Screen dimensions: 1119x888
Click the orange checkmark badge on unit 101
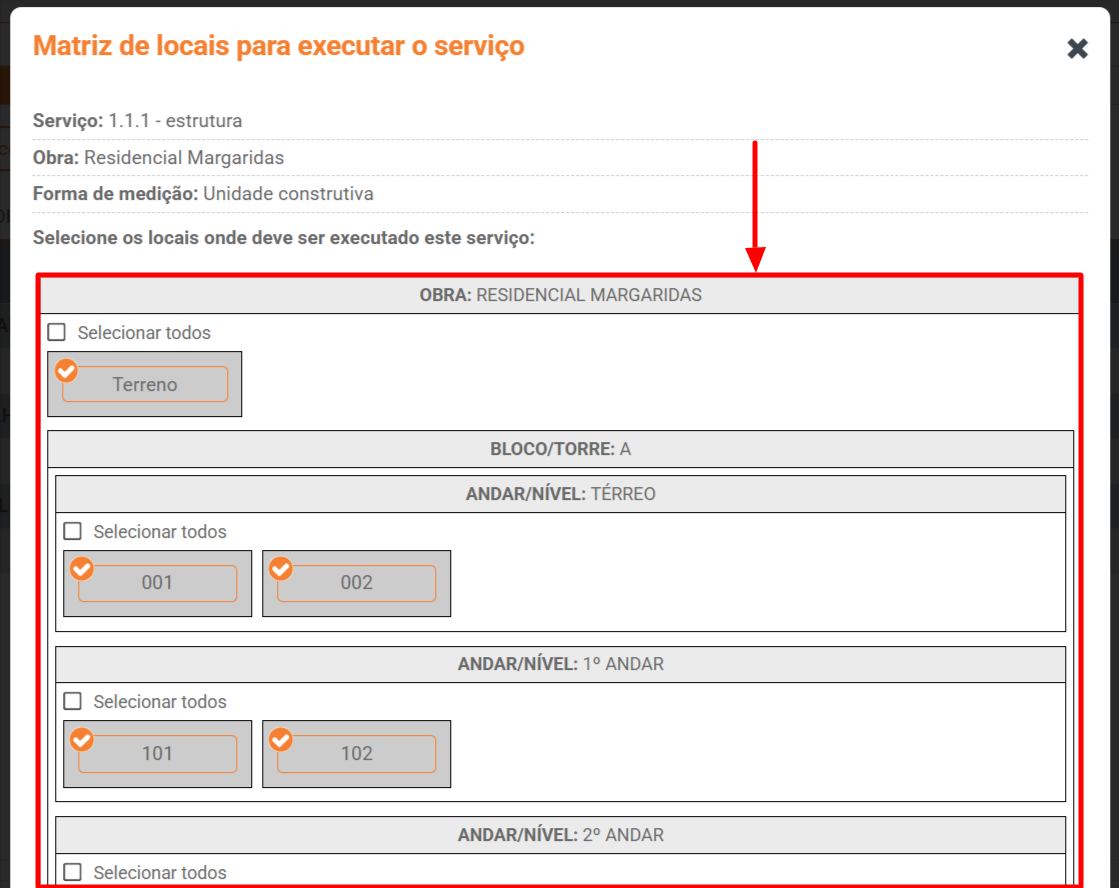pos(82,740)
